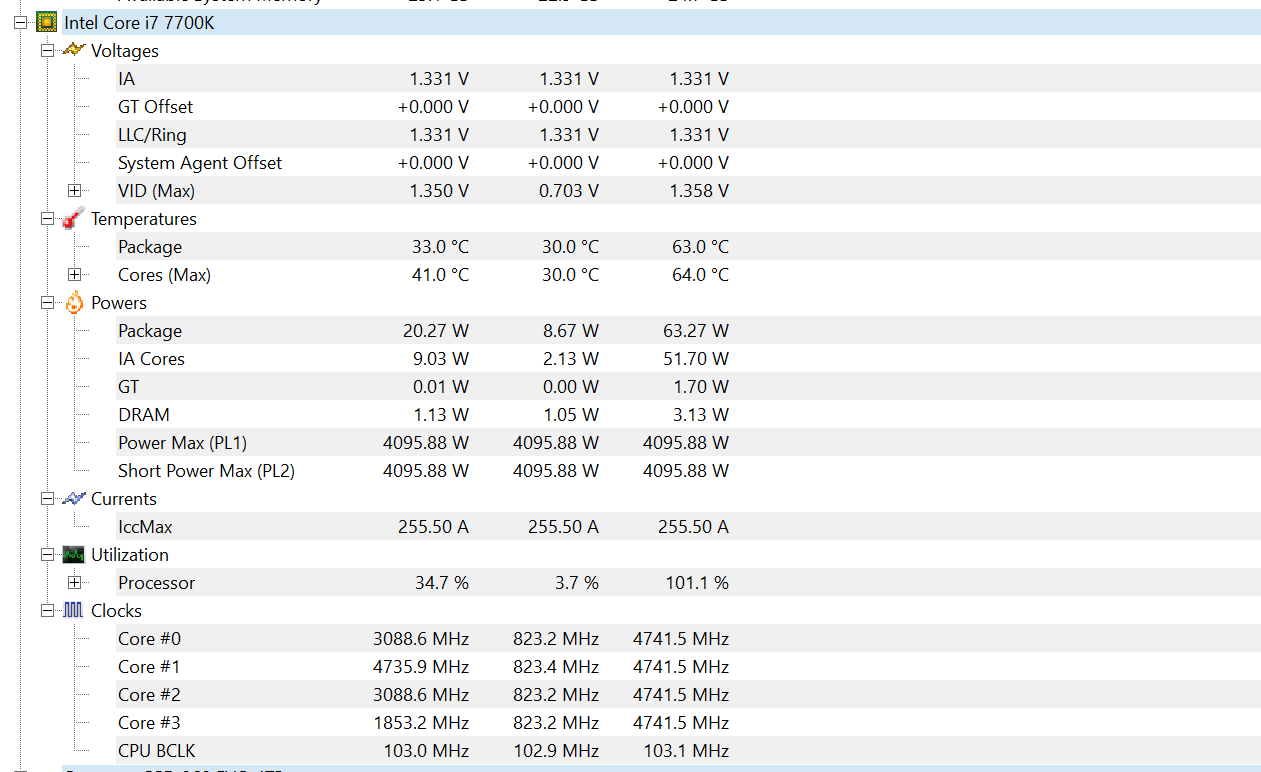Click the Voltages lightning icon
This screenshot has height=772, width=1261.
click(x=73, y=50)
